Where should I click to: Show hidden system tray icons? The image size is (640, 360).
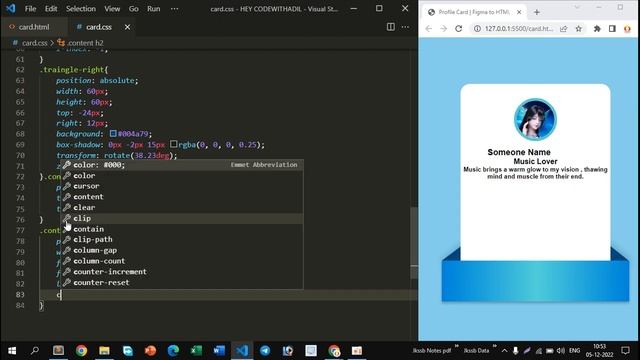pos(504,351)
